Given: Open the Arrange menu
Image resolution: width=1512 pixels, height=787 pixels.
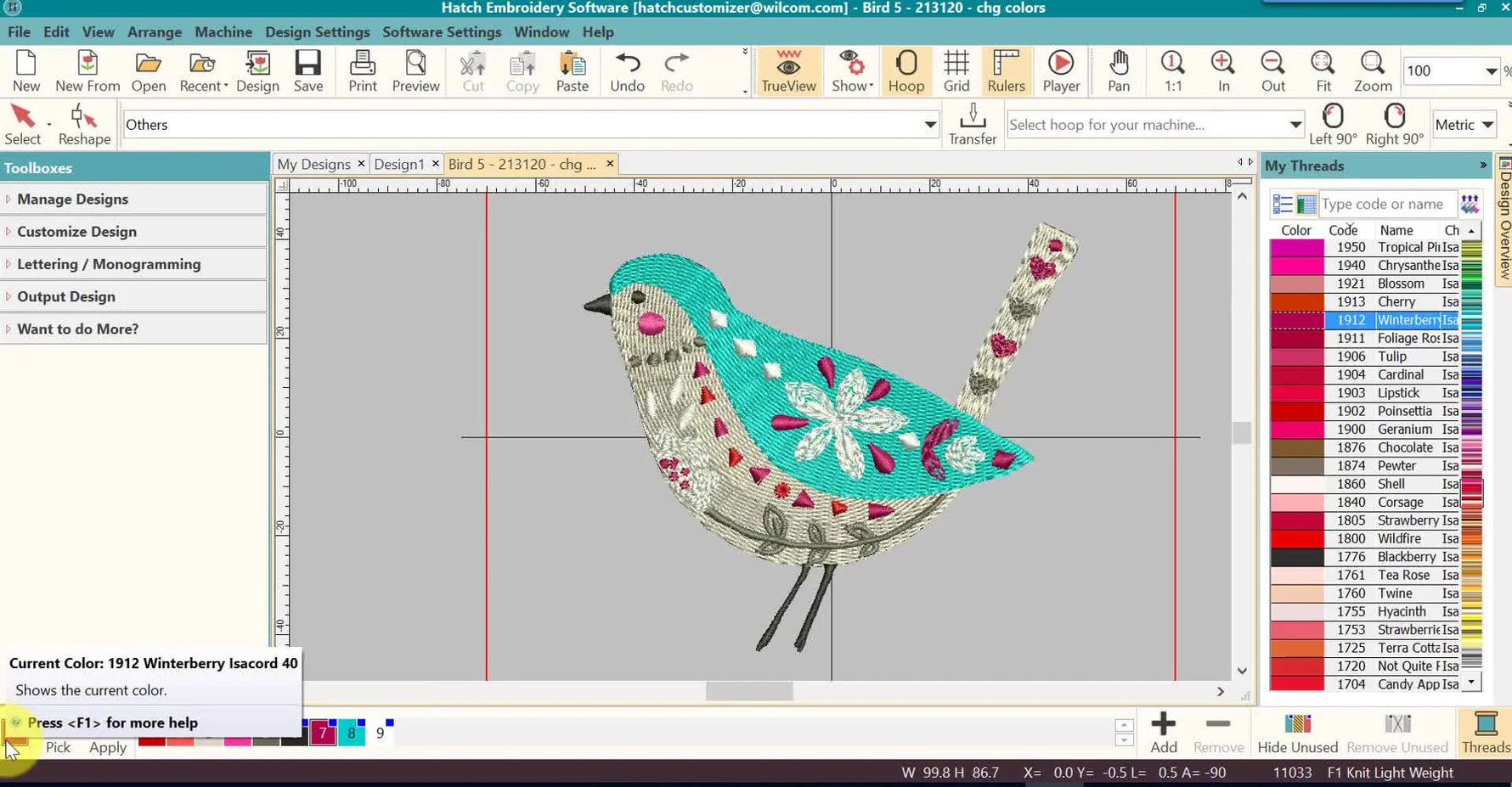Looking at the screenshot, I should (155, 32).
